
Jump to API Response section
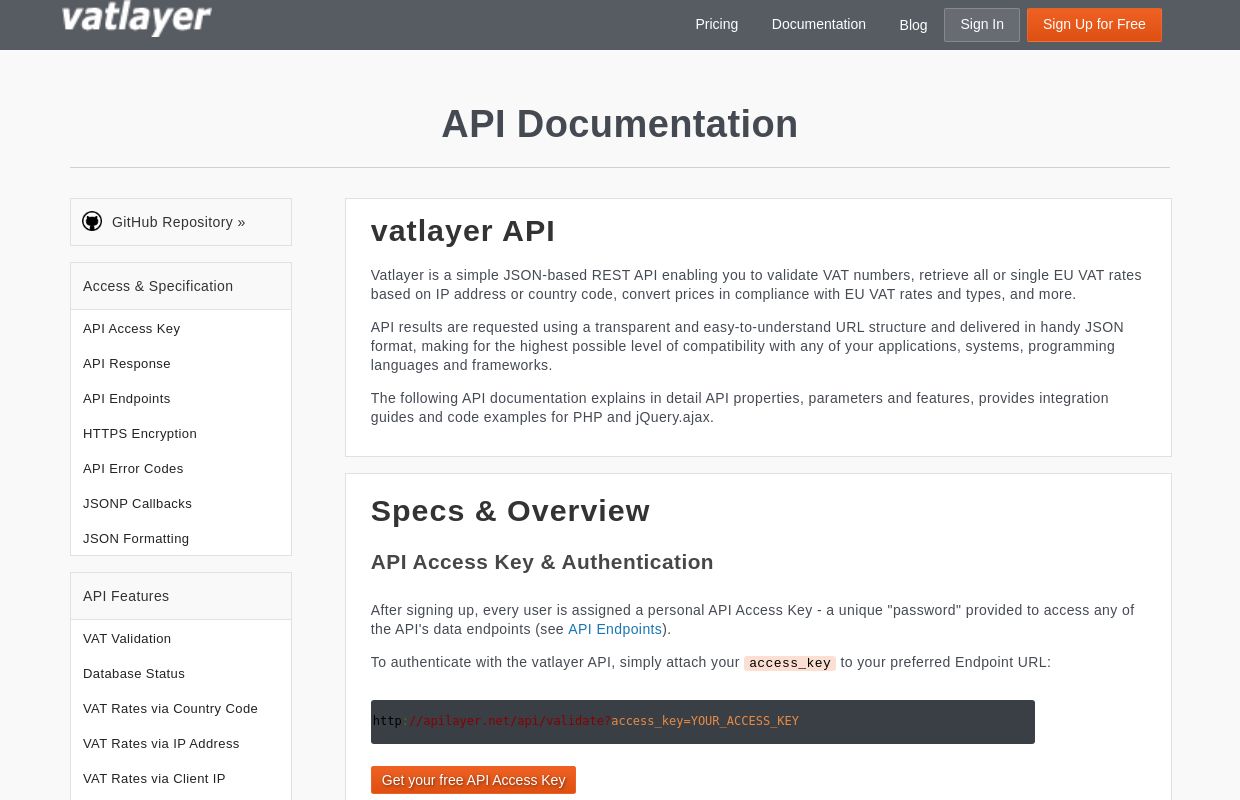tap(127, 363)
